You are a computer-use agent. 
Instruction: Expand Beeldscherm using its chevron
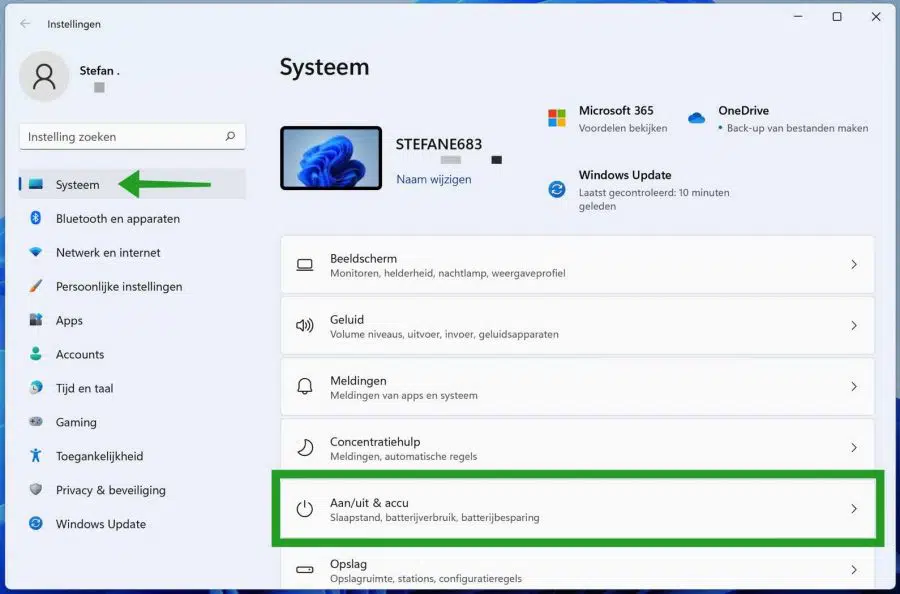coord(854,265)
